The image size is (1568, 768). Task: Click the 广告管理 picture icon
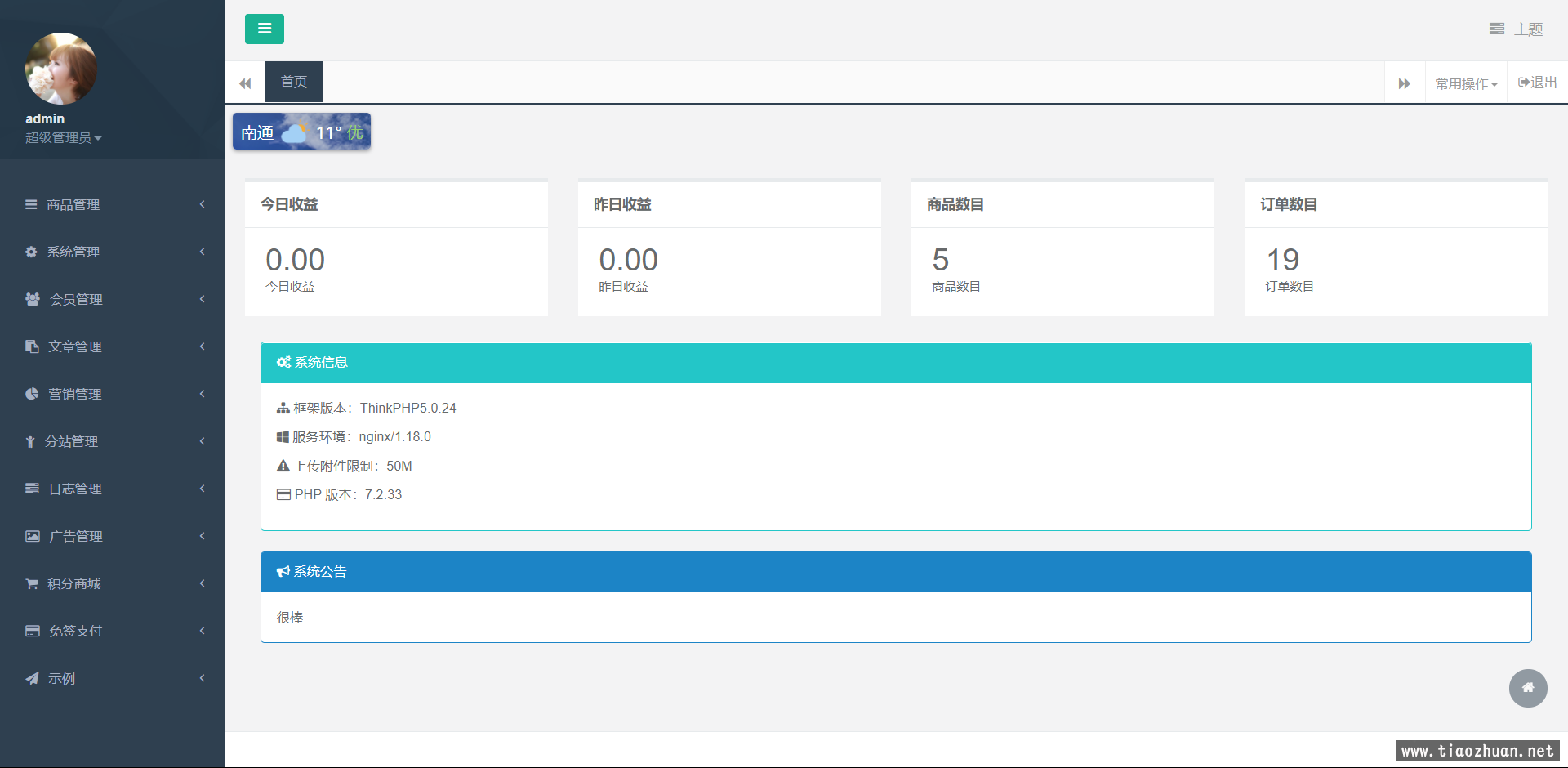[33, 536]
